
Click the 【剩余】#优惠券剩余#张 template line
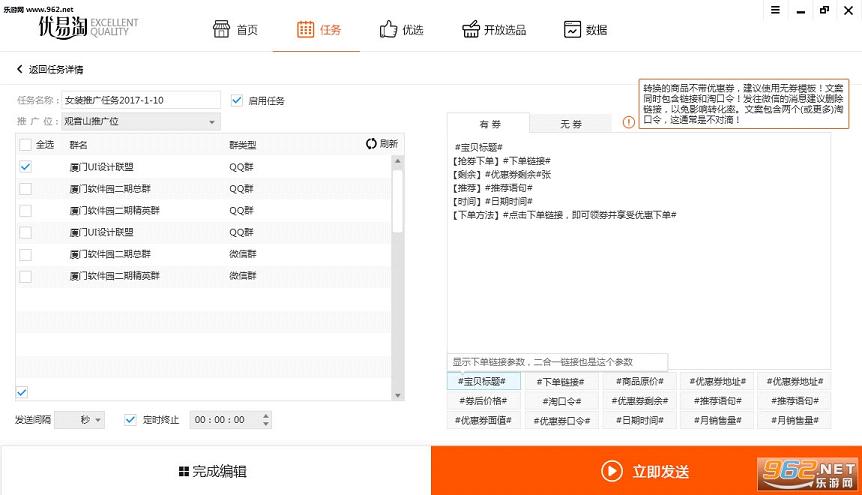coord(501,174)
